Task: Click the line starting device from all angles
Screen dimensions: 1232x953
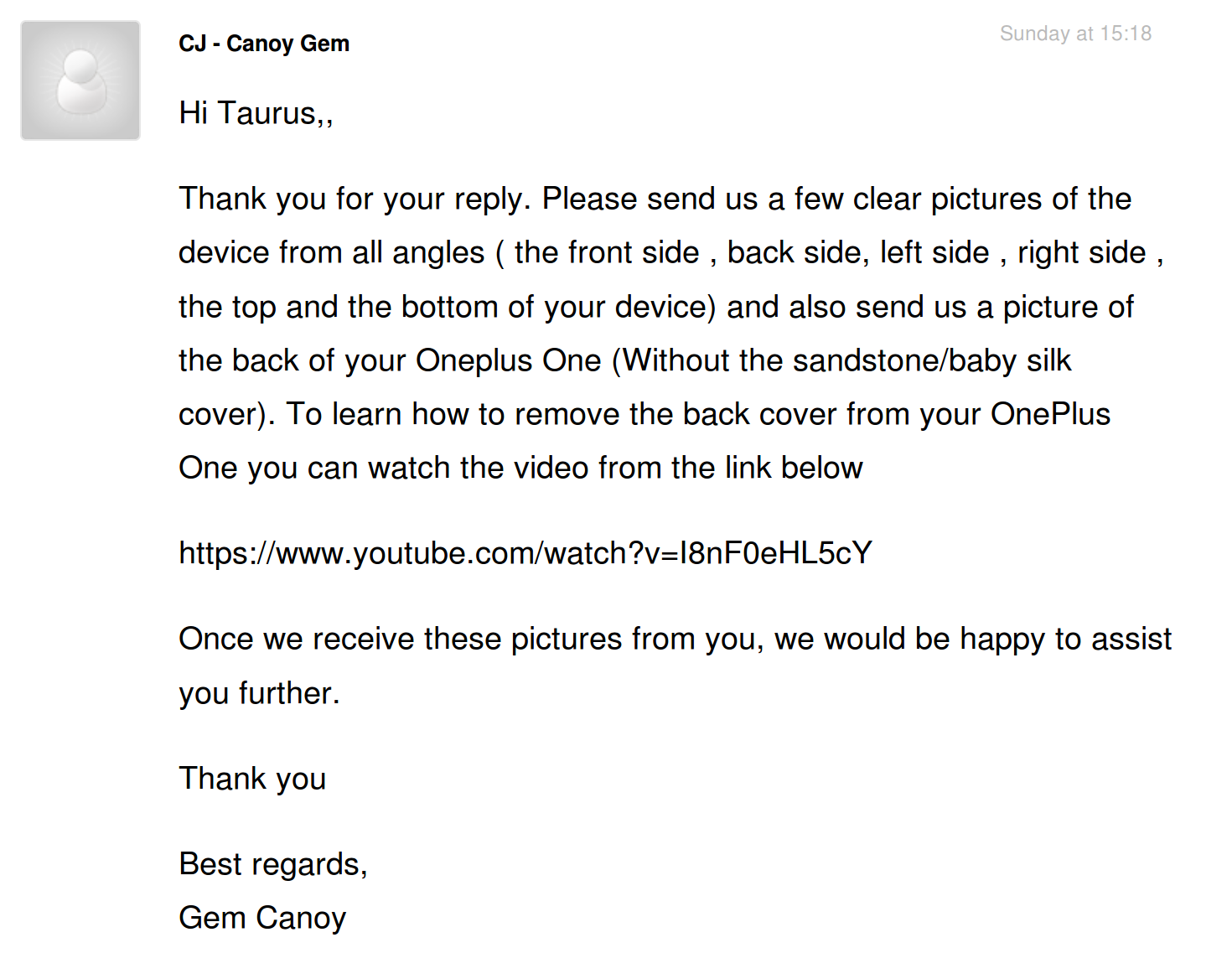Action: 671,253
